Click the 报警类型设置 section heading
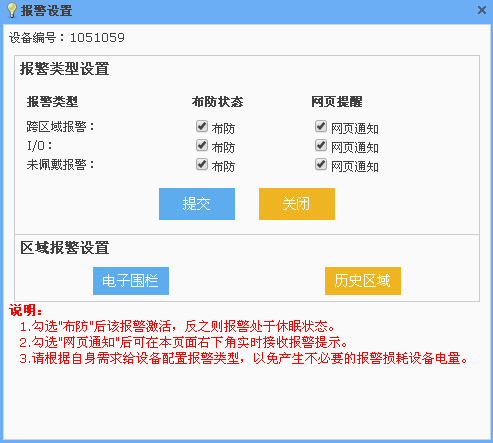Image resolution: width=493 pixels, height=443 pixels. (x=65, y=69)
